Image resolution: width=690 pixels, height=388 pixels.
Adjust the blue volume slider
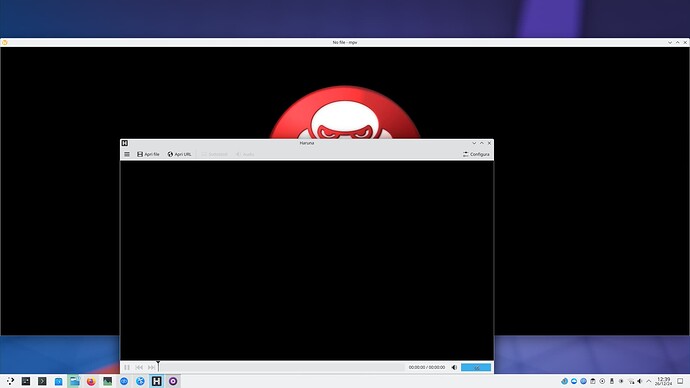[476, 367]
